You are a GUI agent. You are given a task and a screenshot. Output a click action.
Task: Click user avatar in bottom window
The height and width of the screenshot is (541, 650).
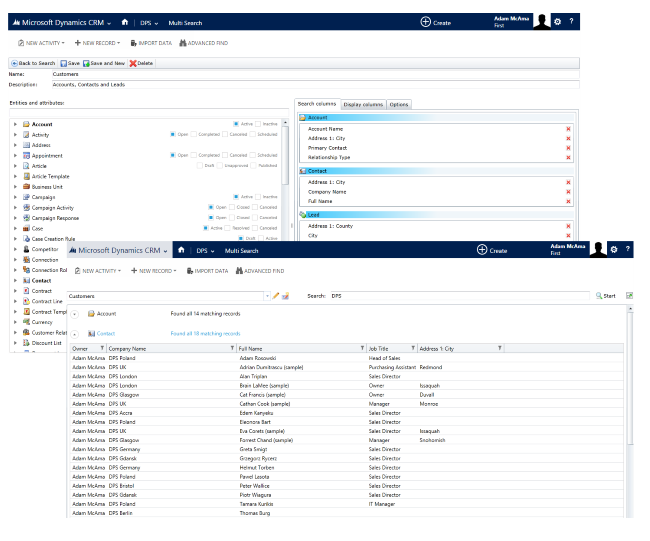coord(598,249)
